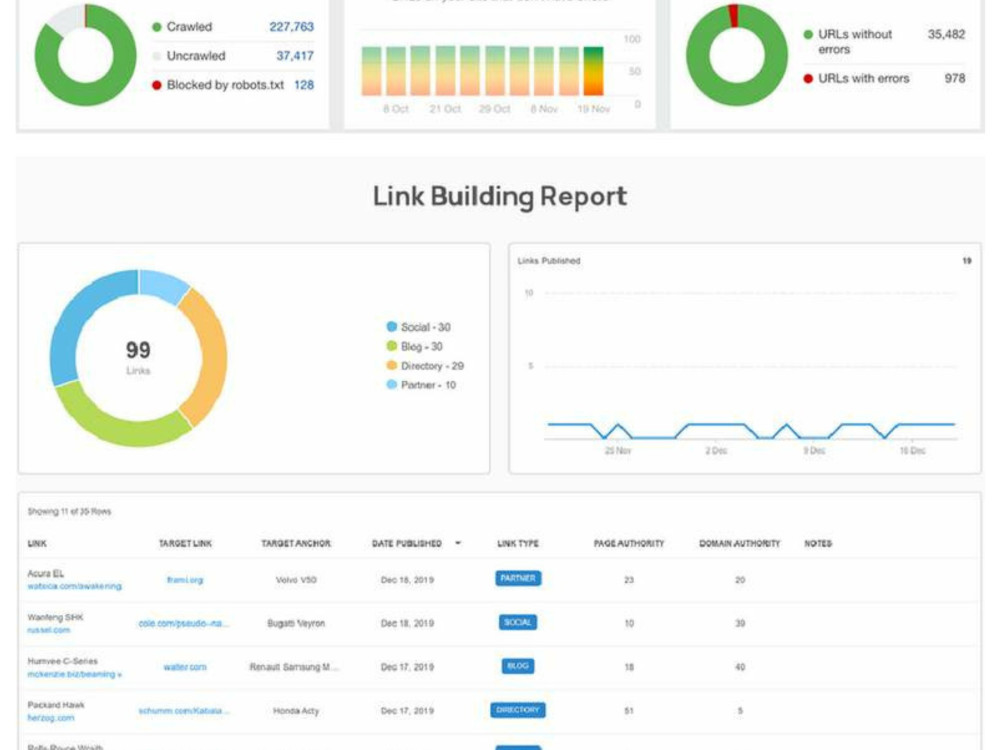1000x750 pixels.
Task: Sort by the LINK column header
Action: [37, 543]
